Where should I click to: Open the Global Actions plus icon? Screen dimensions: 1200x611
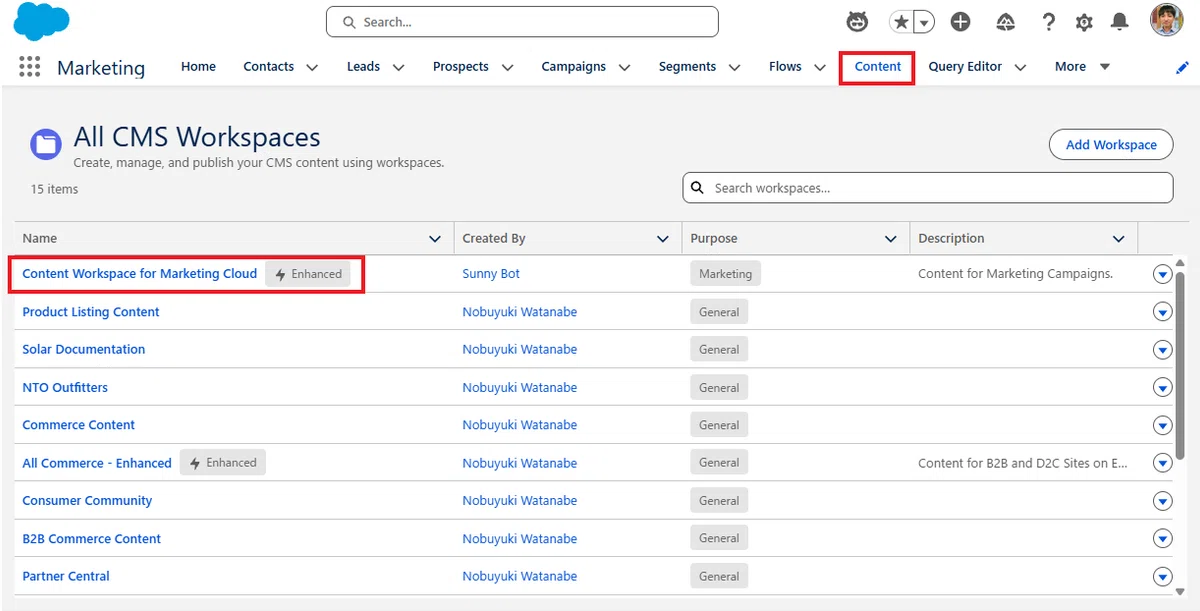click(x=960, y=22)
